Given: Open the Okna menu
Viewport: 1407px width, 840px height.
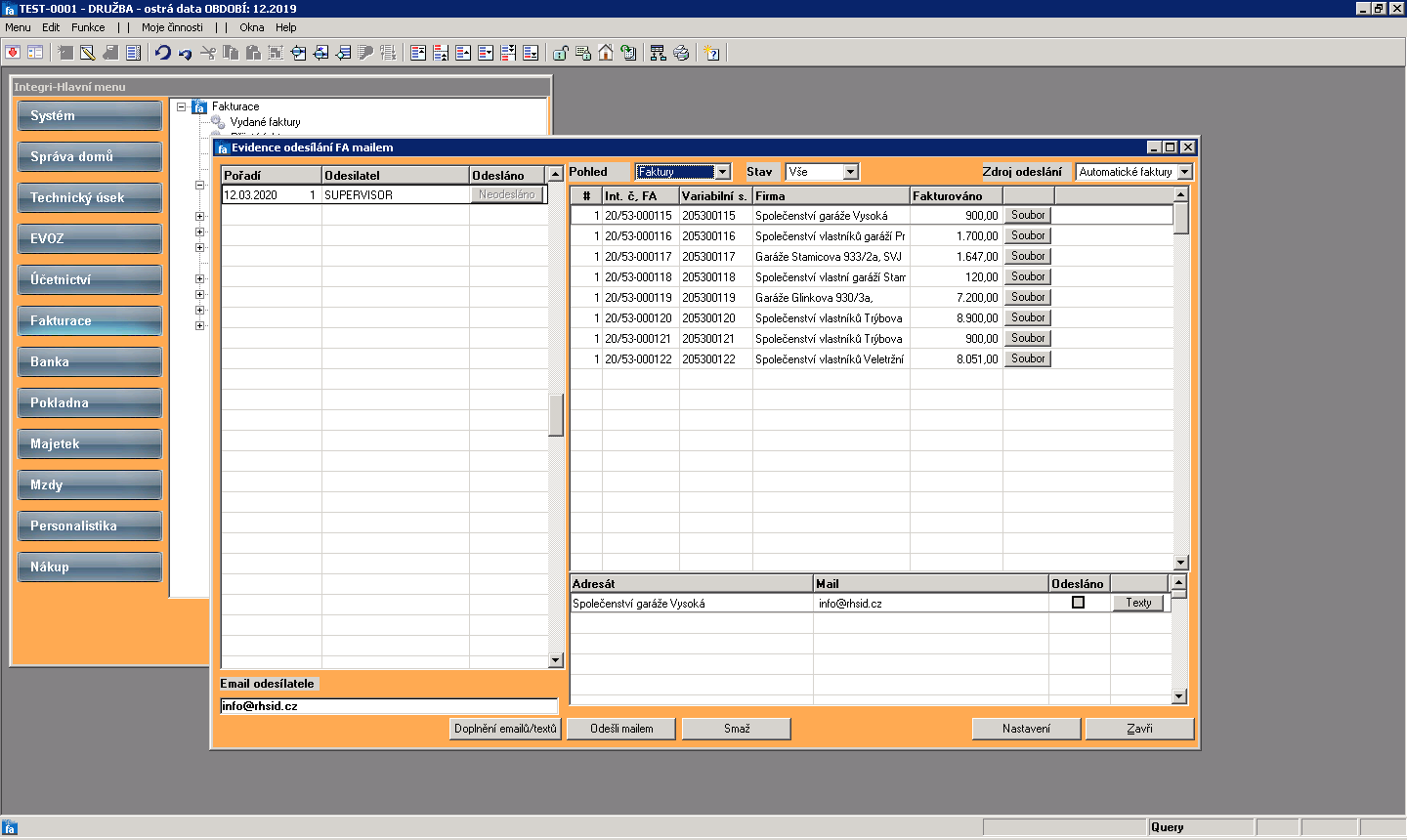Looking at the screenshot, I should point(252,27).
